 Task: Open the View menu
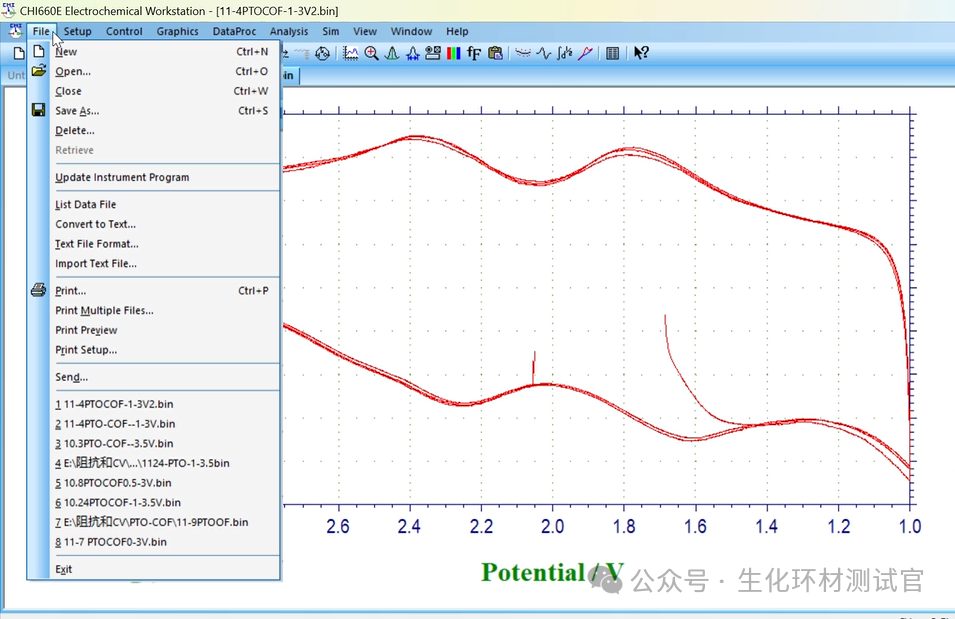[x=365, y=32]
